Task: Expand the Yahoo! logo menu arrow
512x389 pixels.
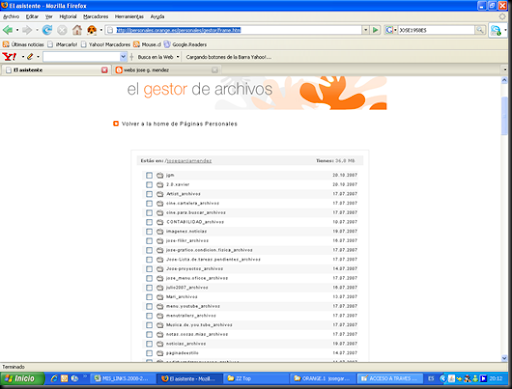Action: pos(23,57)
